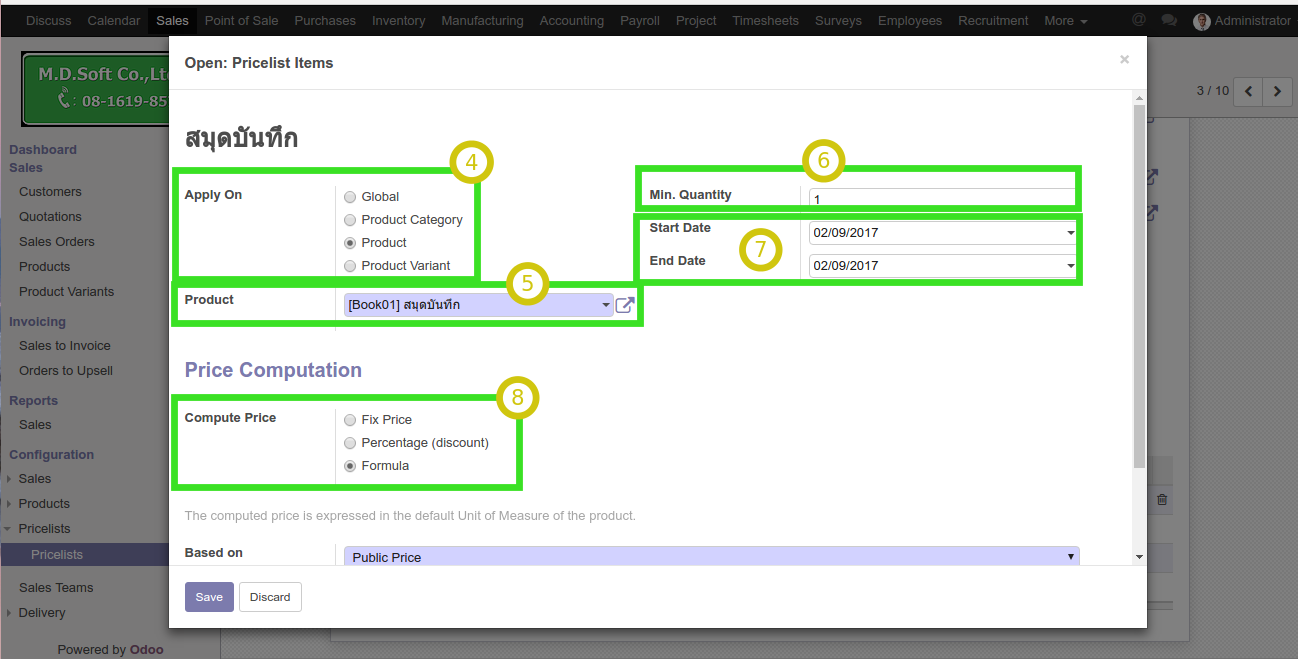Click the Discard button
The image size is (1298, 659).
coord(270,597)
